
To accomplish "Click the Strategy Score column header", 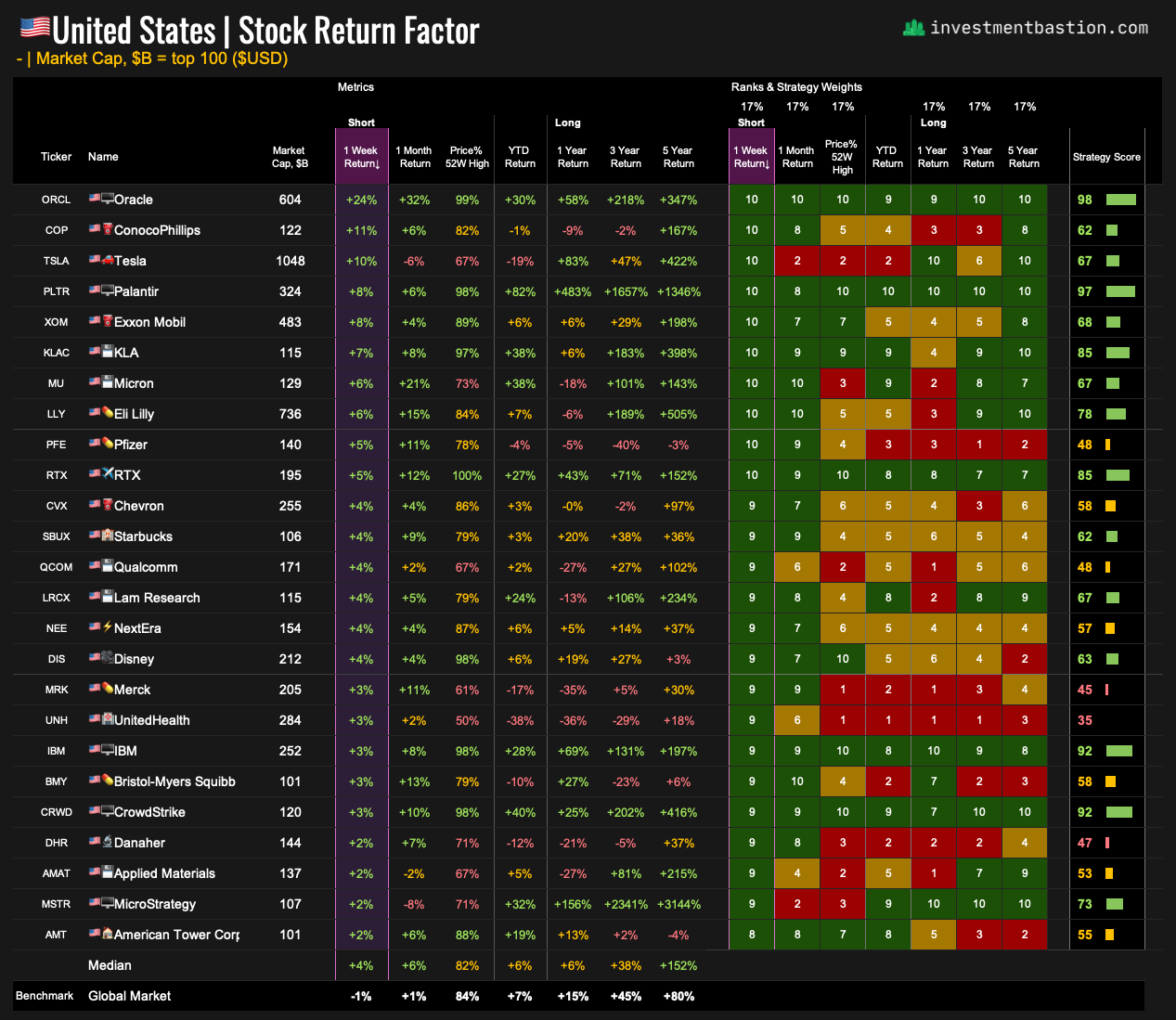I will 1106,157.
